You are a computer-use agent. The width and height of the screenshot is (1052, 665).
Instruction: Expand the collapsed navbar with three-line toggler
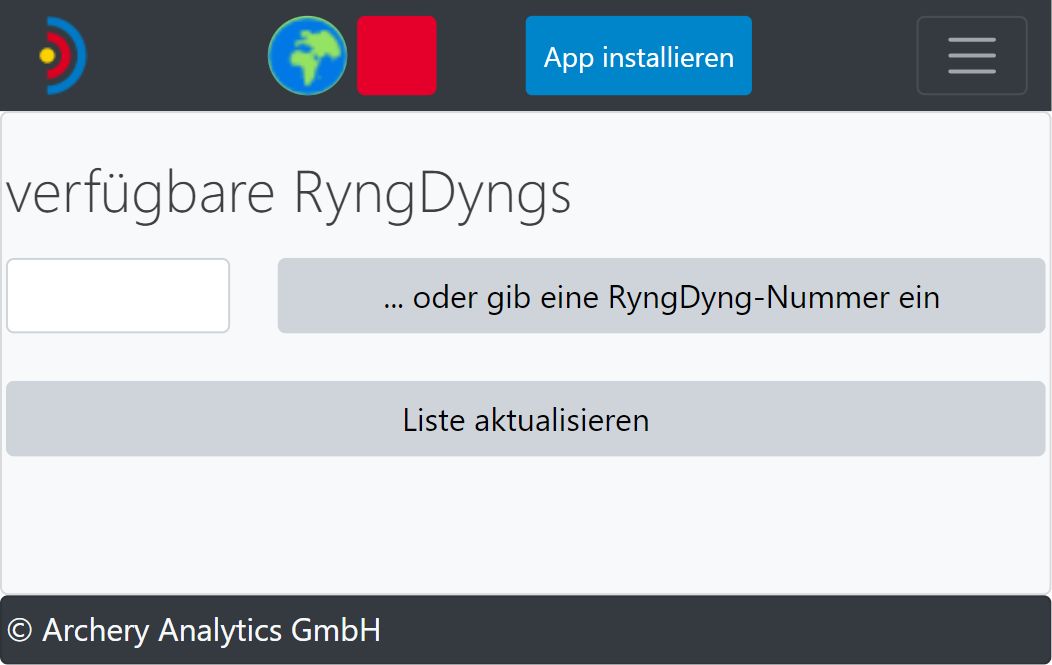pyautogui.click(x=971, y=56)
